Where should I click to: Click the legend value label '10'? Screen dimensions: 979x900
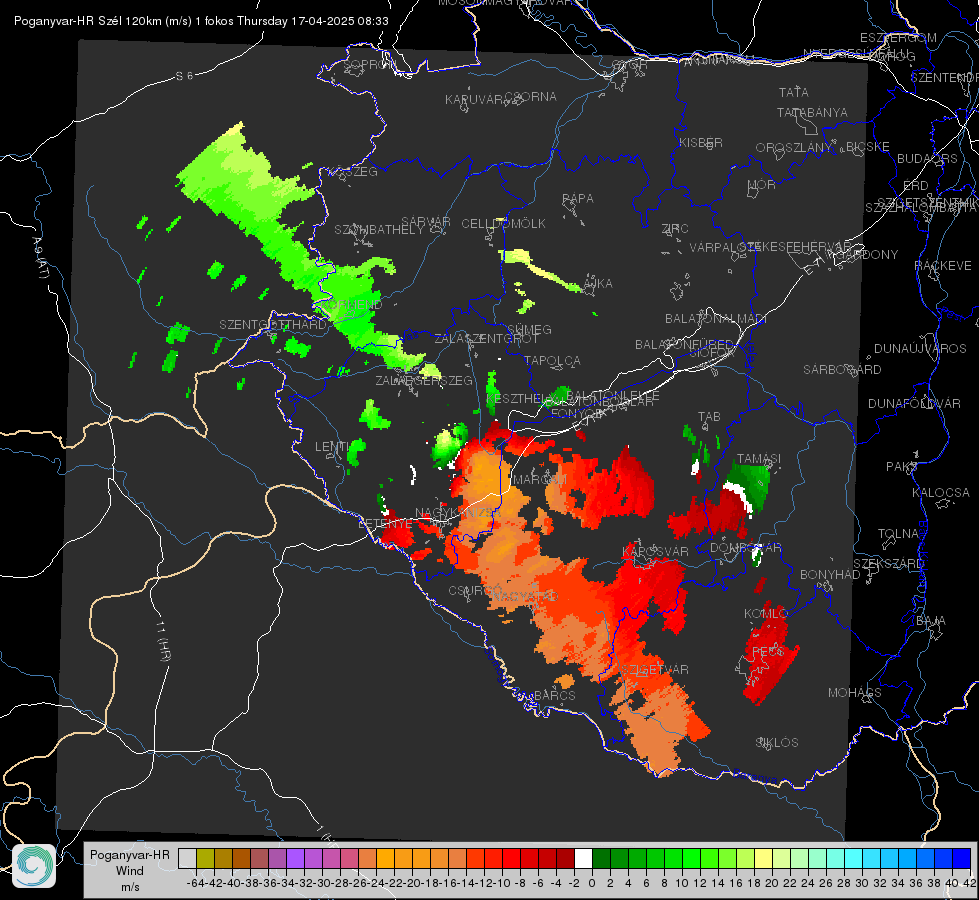682,883
